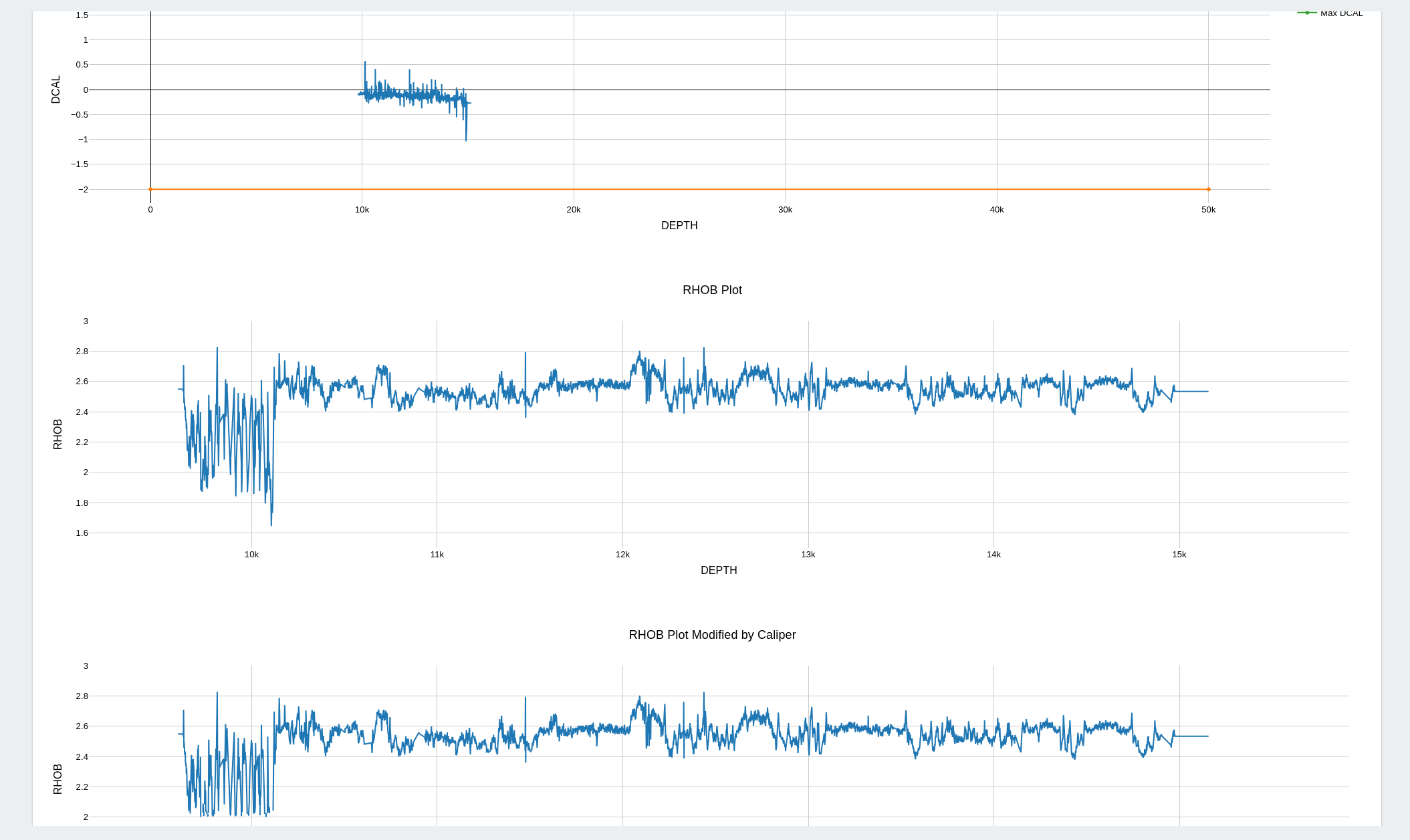Click the flat RHOB tail past 15k
This screenshot has width=1410, height=840.
[1193, 392]
